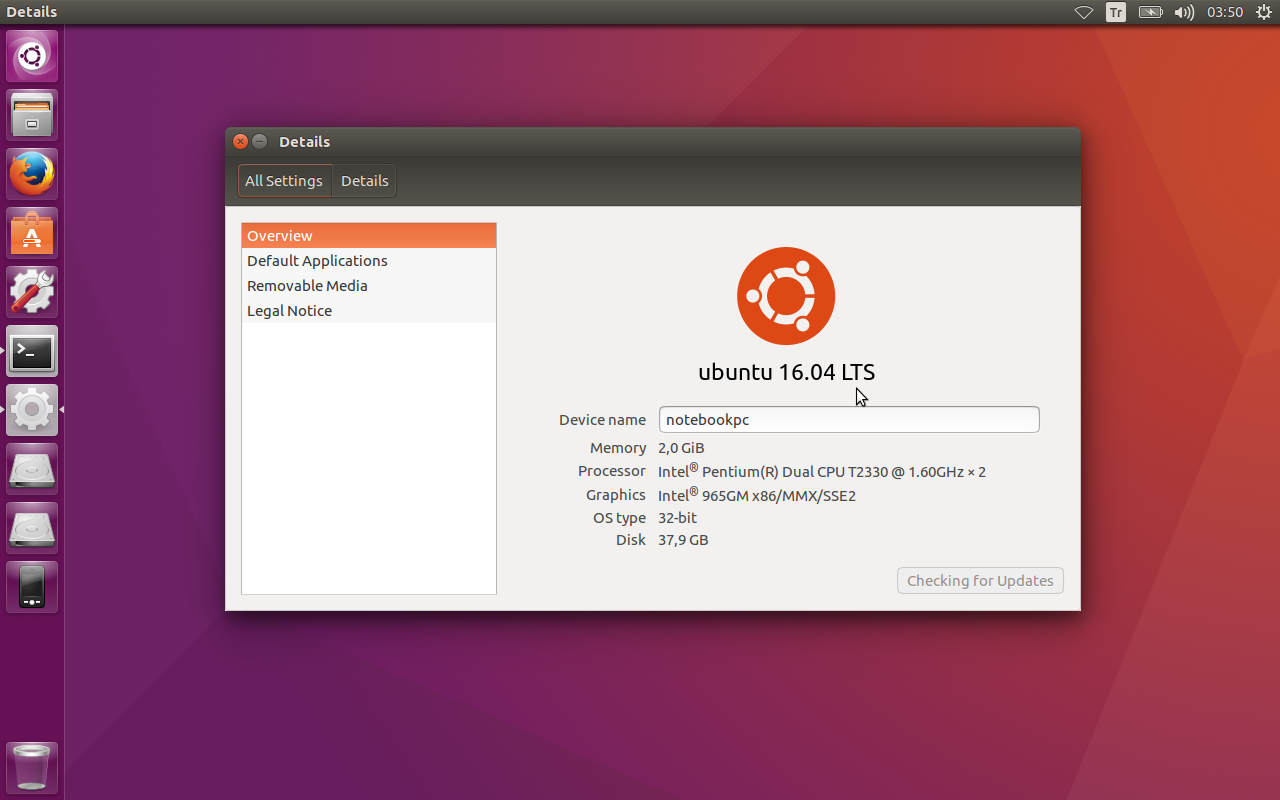The height and width of the screenshot is (800, 1280).
Task: Click the clock showing 03:50
Action: (1225, 12)
